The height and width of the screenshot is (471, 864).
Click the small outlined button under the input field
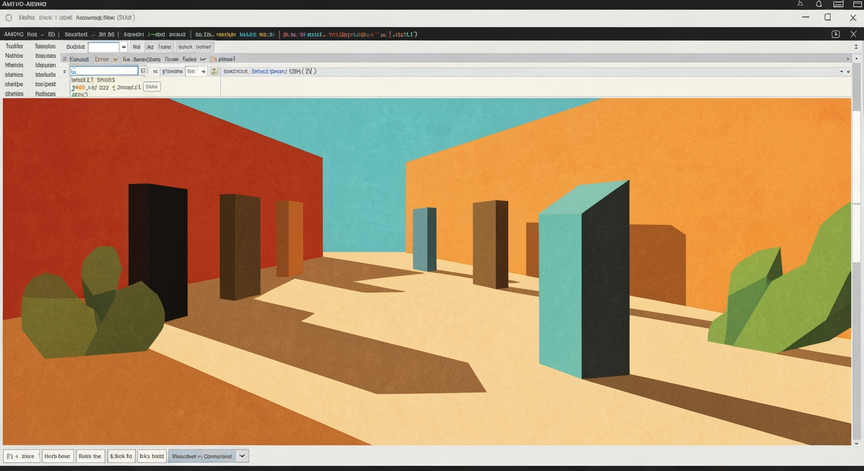click(x=152, y=86)
